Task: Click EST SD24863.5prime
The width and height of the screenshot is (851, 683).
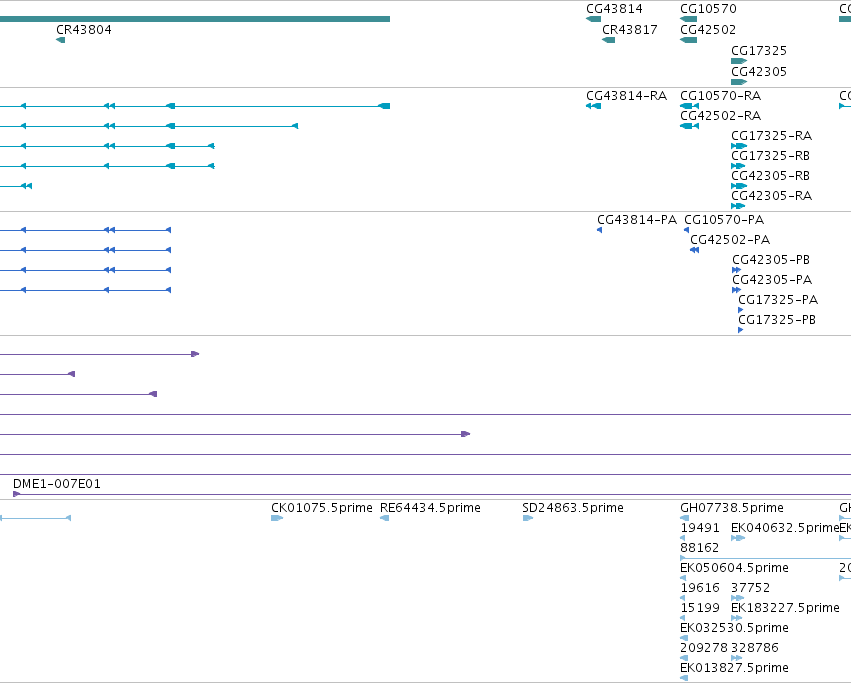Action: [x=528, y=518]
